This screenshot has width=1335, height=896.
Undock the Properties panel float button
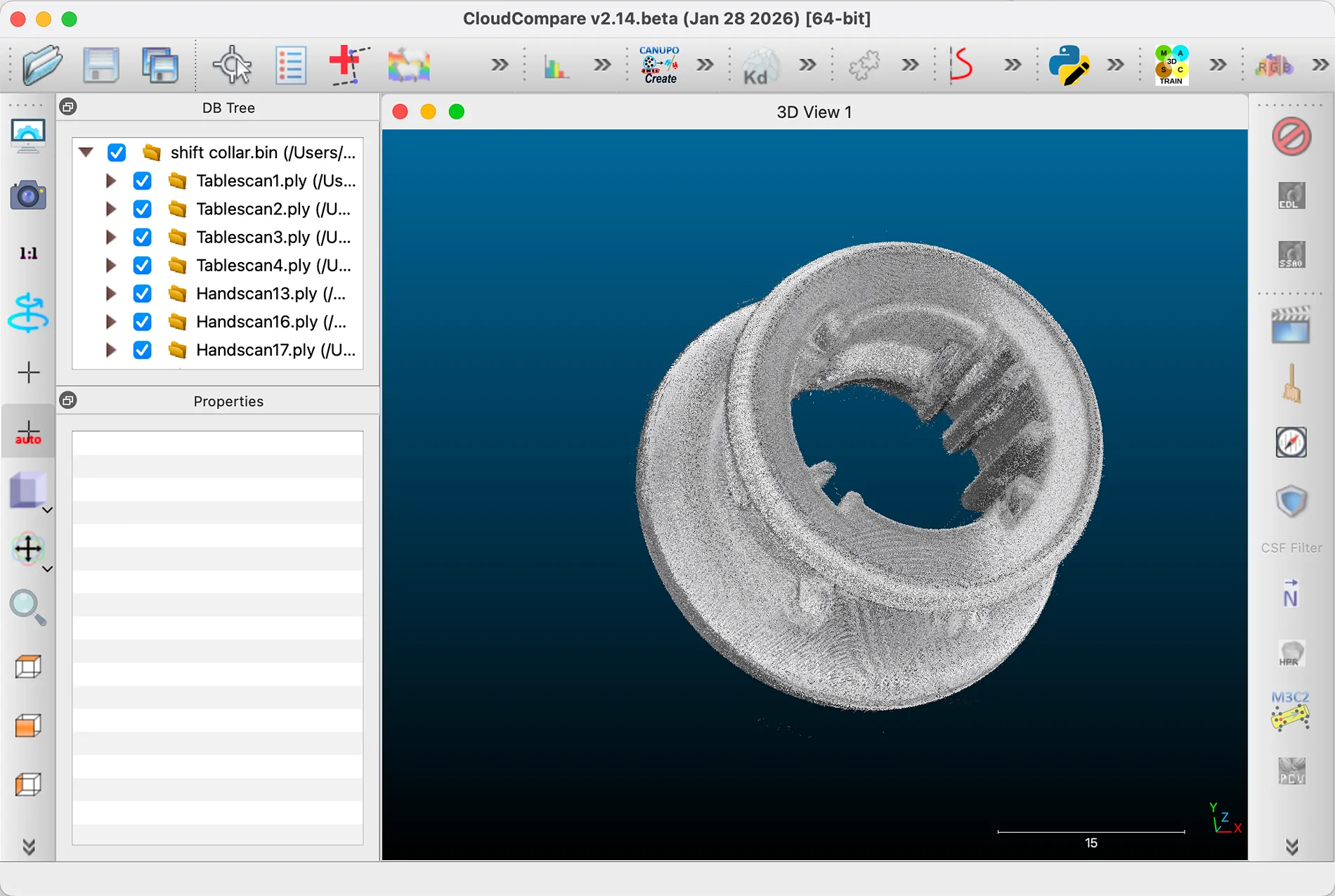68,401
